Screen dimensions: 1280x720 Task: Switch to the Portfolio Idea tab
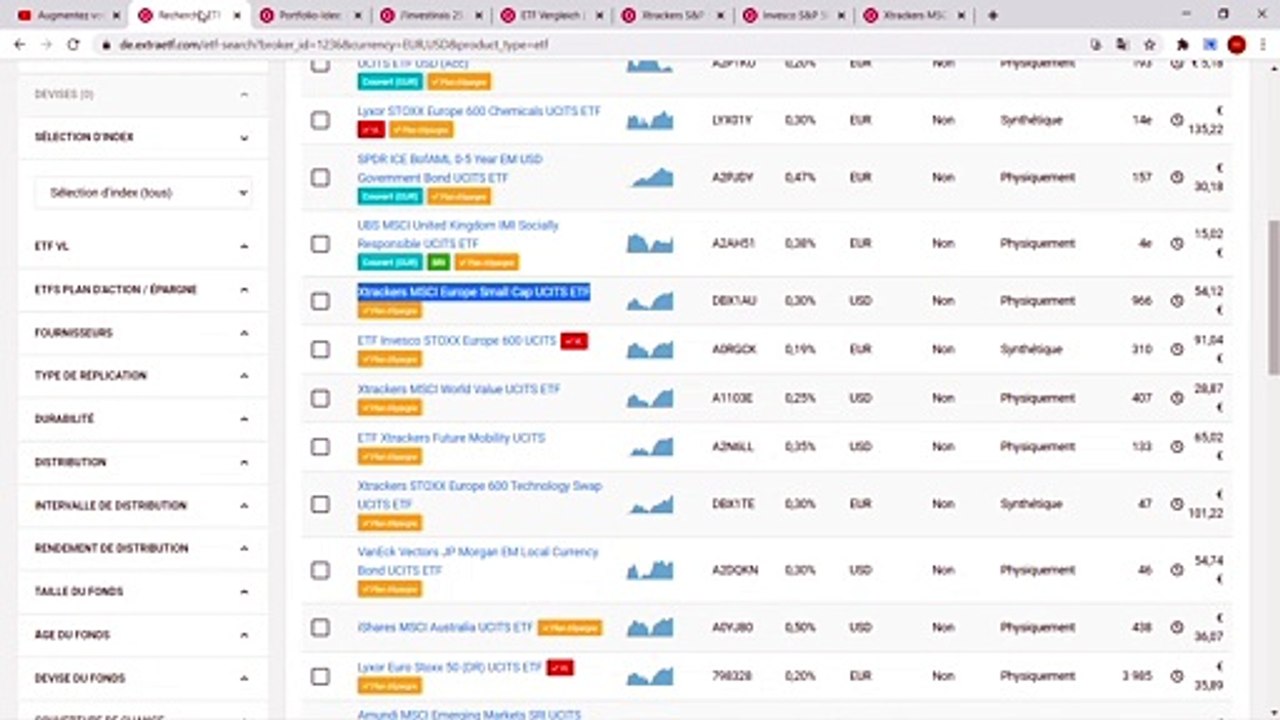pyautogui.click(x=309, y=15)
